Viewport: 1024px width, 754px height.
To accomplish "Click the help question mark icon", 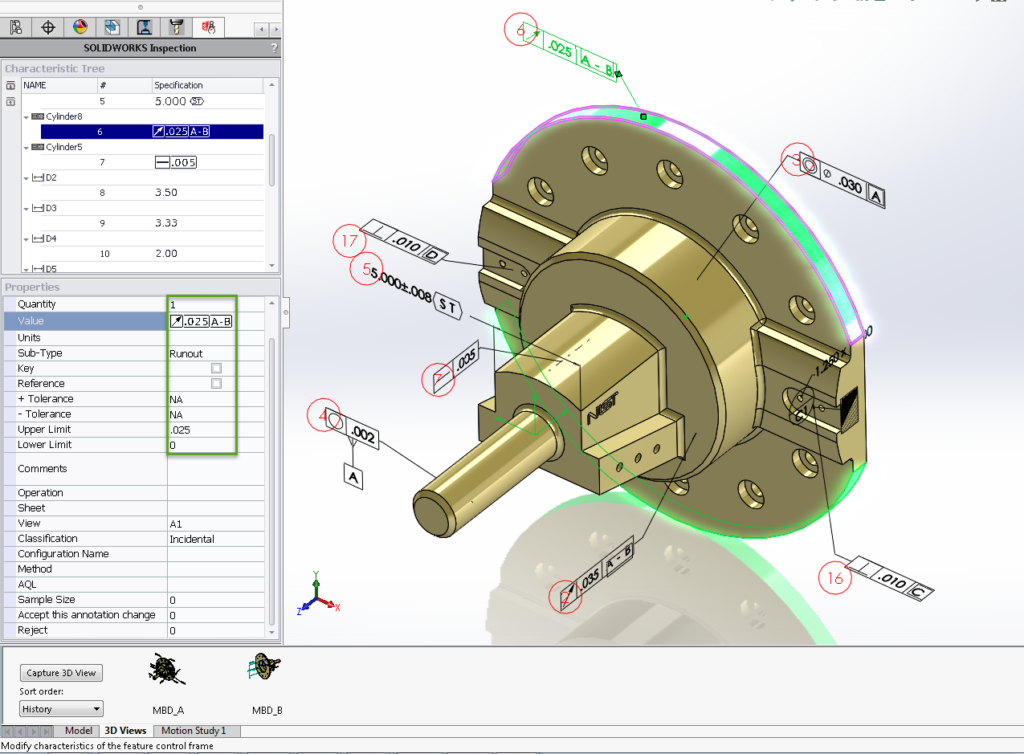I will click(x=273, y=48).
